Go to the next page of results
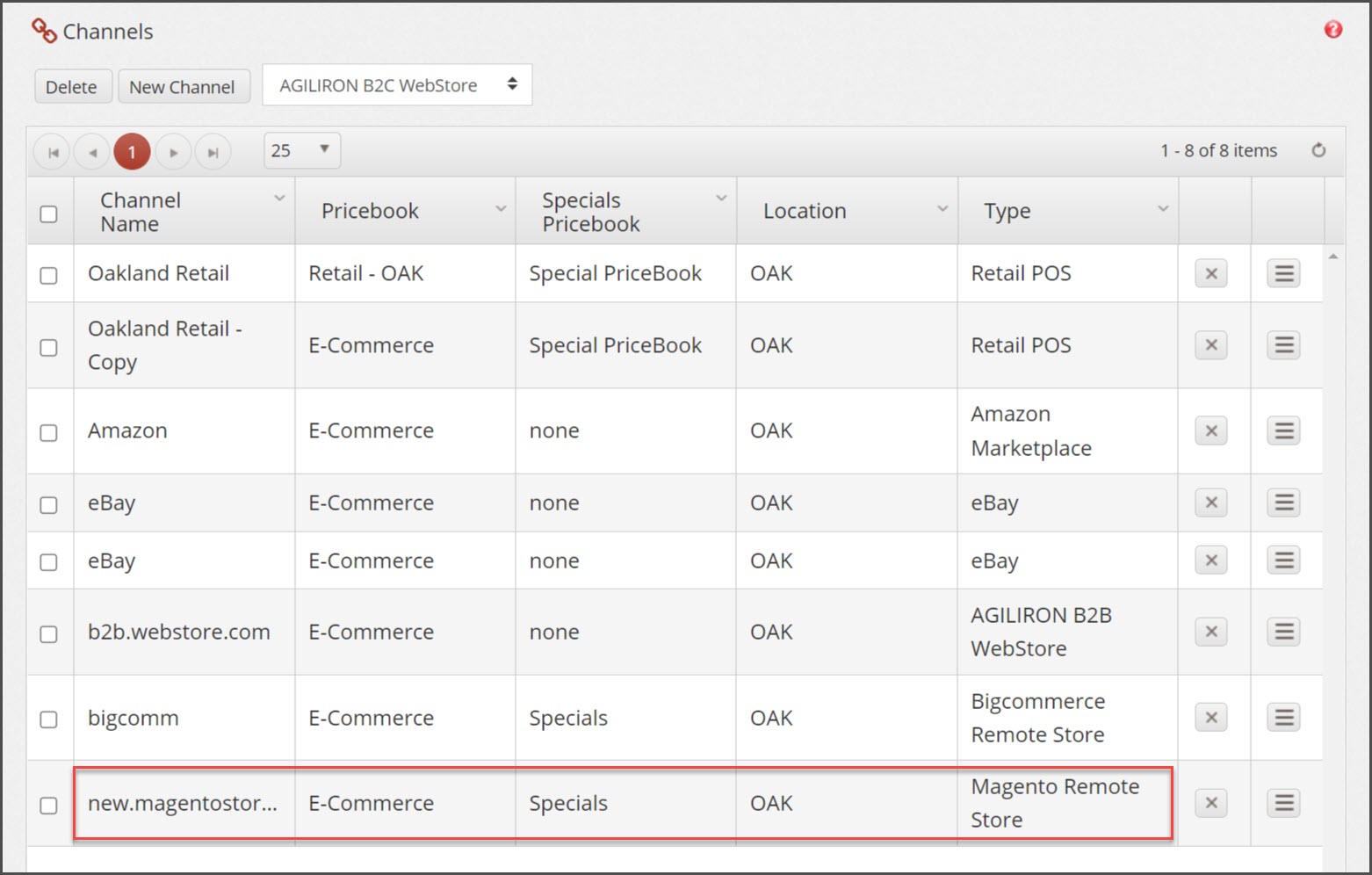 (173, 152)
